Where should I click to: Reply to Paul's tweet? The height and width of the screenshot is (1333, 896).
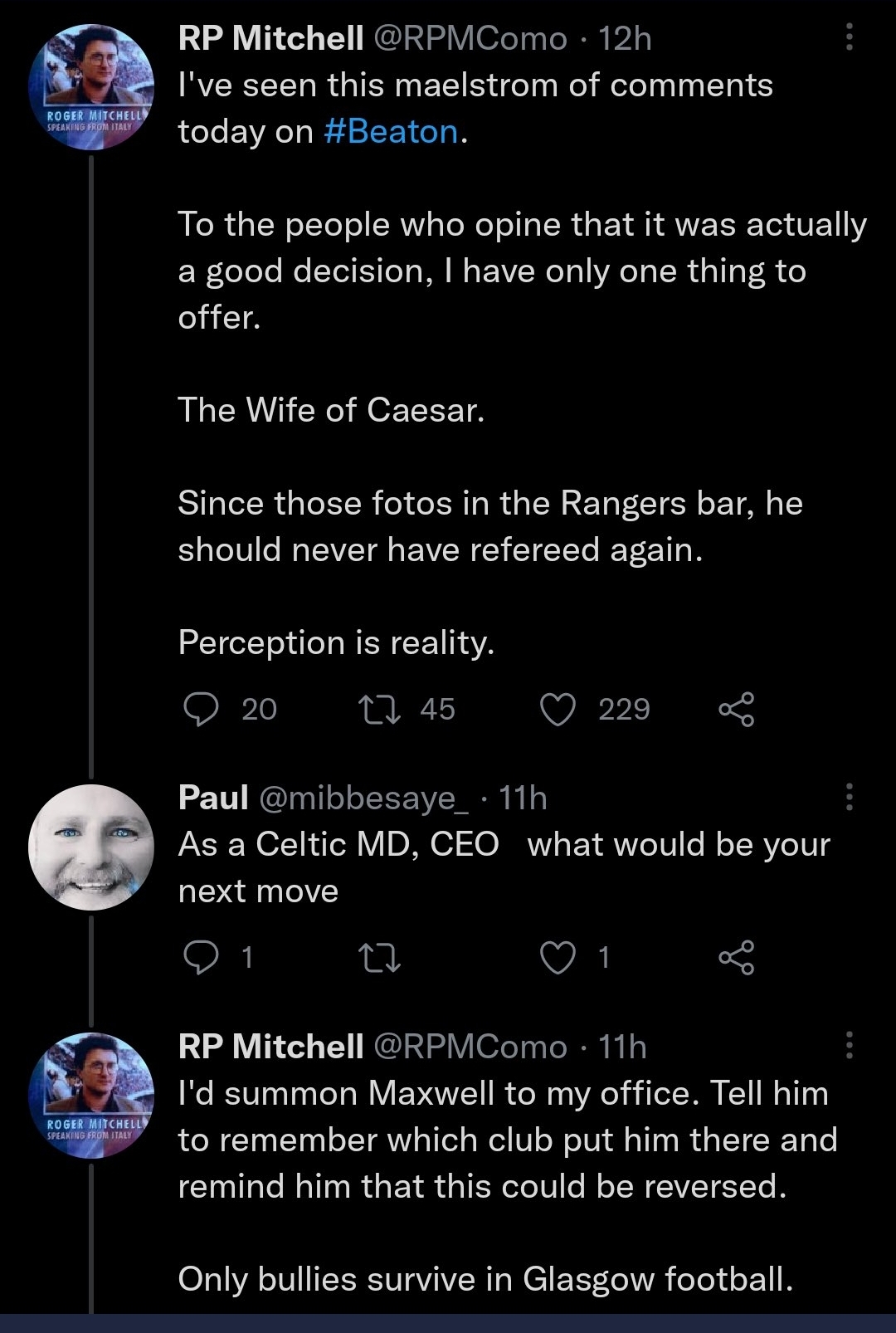click(x=201, y=958)
